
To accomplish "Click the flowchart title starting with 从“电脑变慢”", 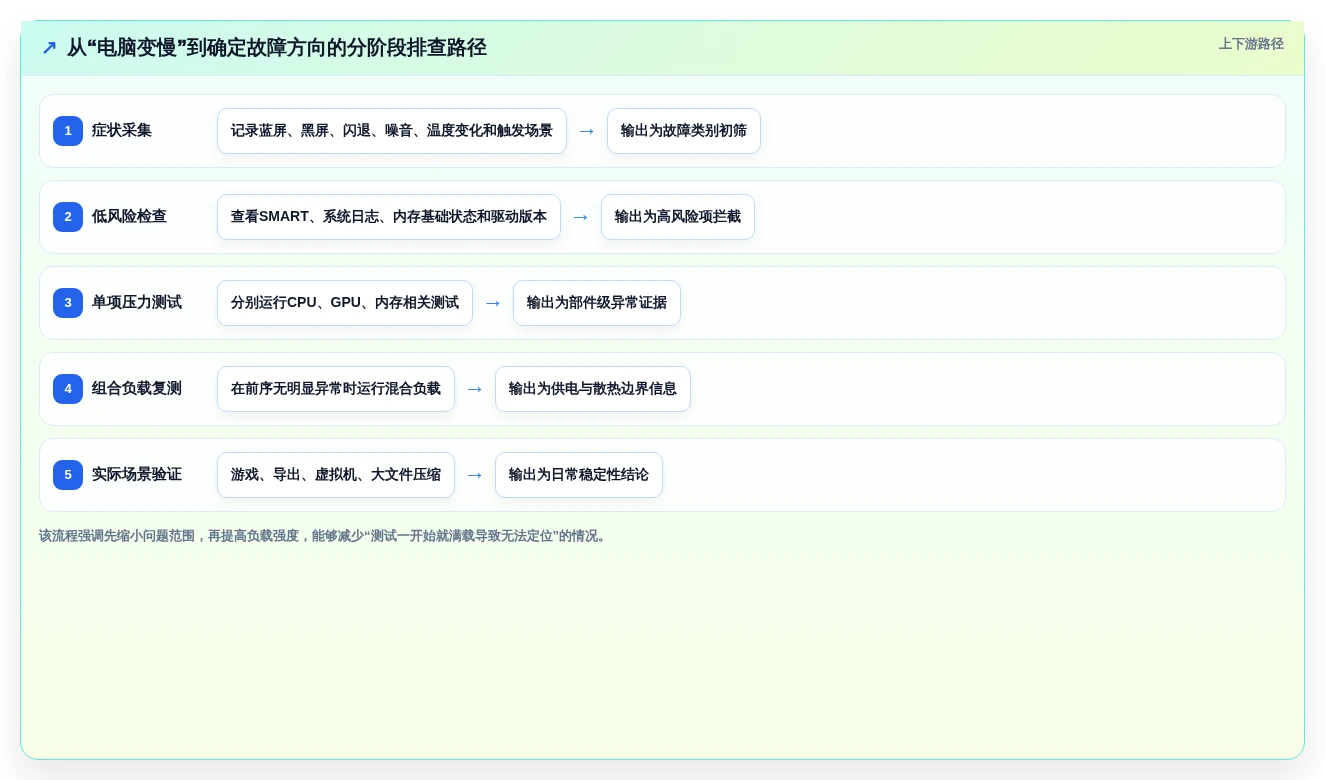I will click(x=277, y=48).
